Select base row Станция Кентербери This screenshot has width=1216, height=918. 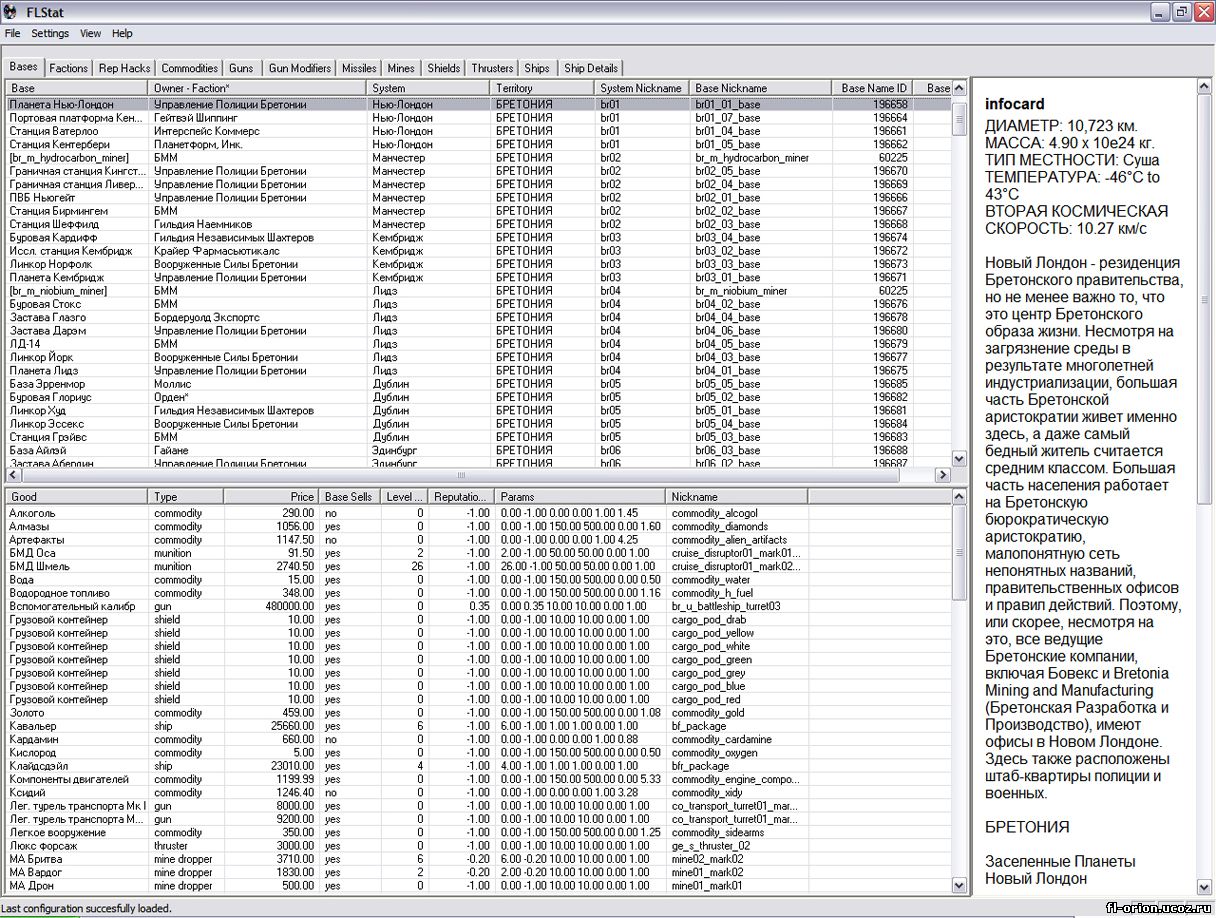click(x=478, y=144)
